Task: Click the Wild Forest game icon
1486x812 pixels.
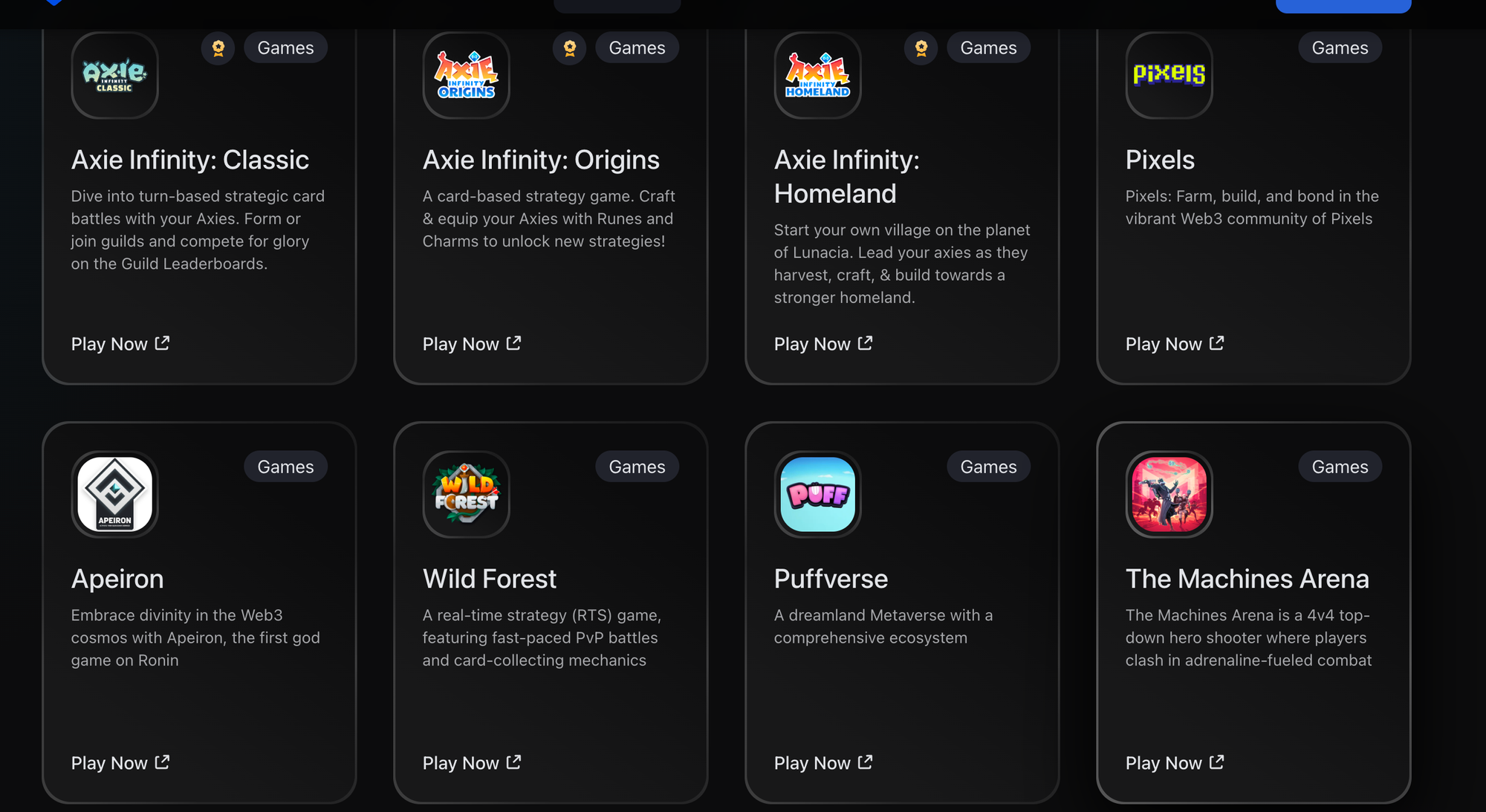Action: [465, 494]
